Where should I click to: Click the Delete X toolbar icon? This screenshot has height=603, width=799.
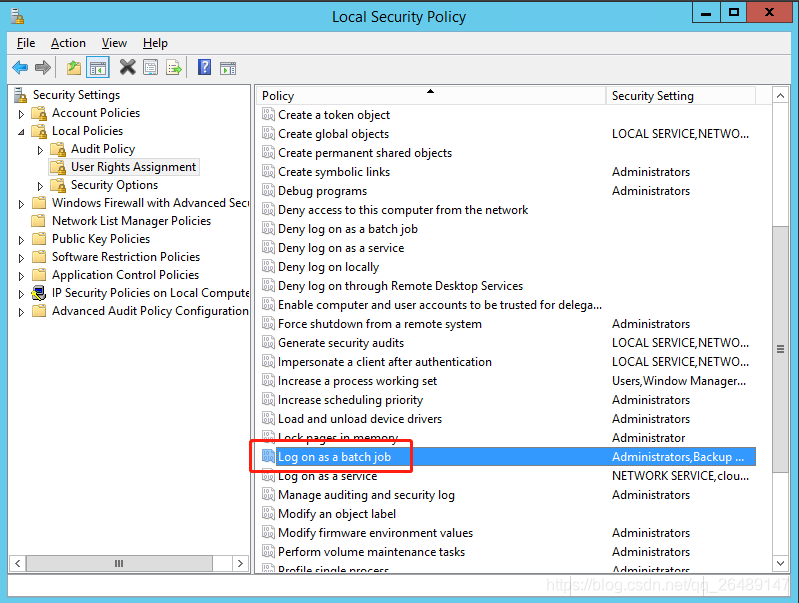click(127, 67)
